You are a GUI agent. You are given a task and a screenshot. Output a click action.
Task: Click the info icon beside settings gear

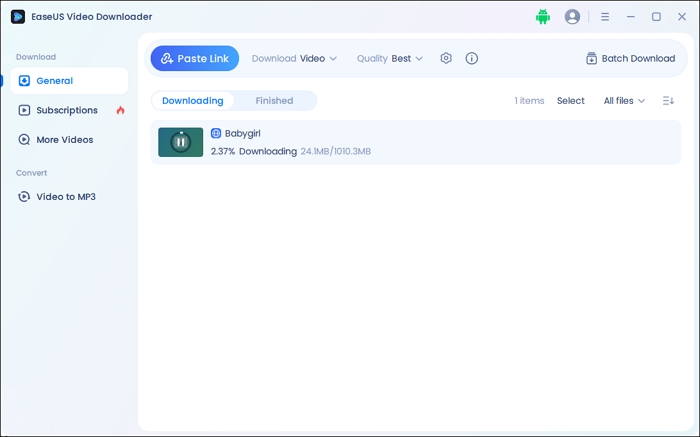(472, 59)
